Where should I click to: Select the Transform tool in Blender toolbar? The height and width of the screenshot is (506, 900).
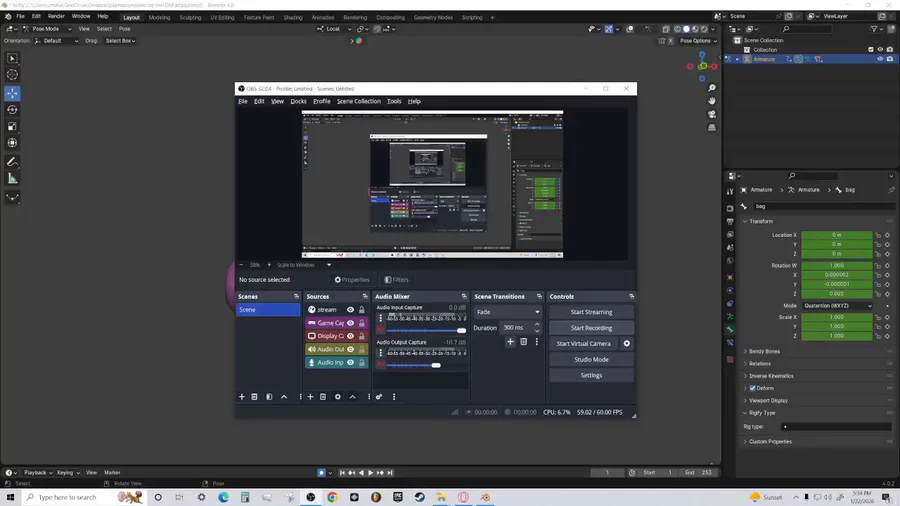(x=12, y=143)
